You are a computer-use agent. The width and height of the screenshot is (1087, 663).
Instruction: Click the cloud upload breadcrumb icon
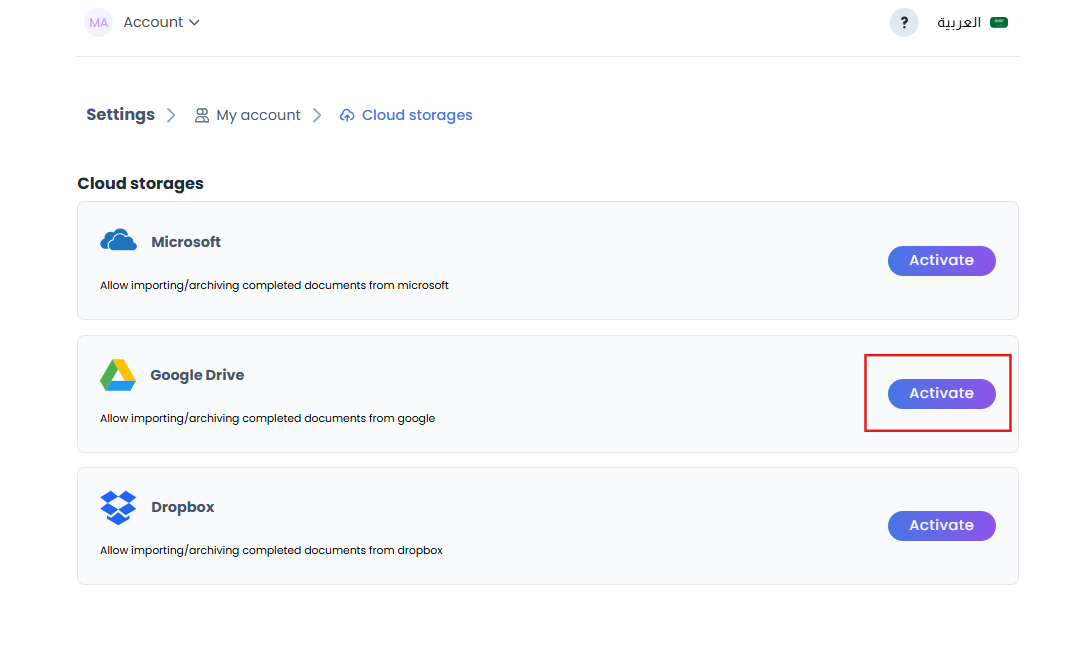coord(347,115)
